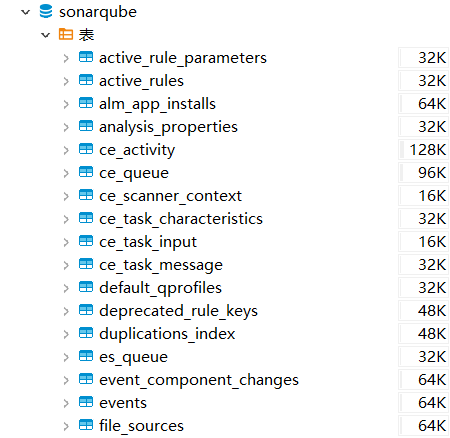450x438 pixels.
Task: Expand the active_rules table node
Action: [66, 81]
